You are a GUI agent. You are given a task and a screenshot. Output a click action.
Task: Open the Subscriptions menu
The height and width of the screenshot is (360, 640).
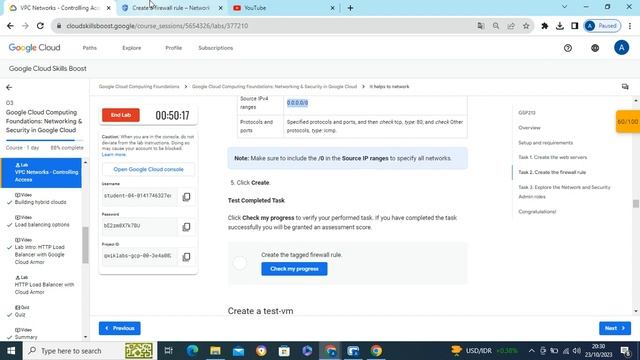pos(216,48)
